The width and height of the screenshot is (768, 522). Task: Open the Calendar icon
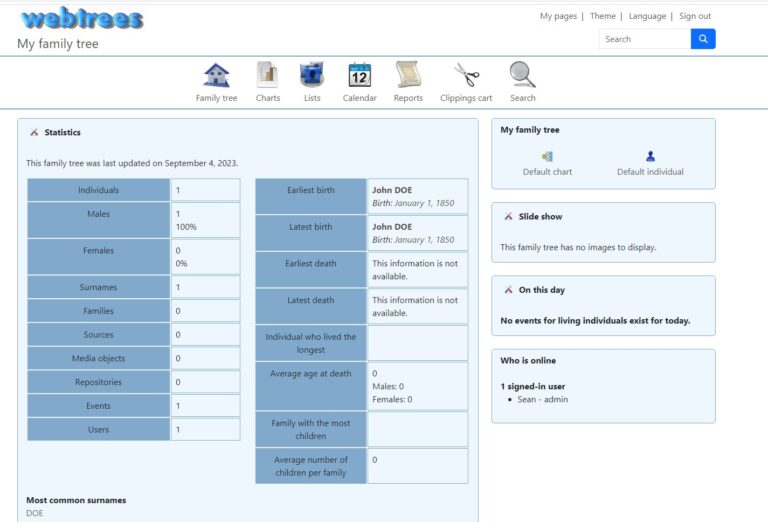click(360, 75)
